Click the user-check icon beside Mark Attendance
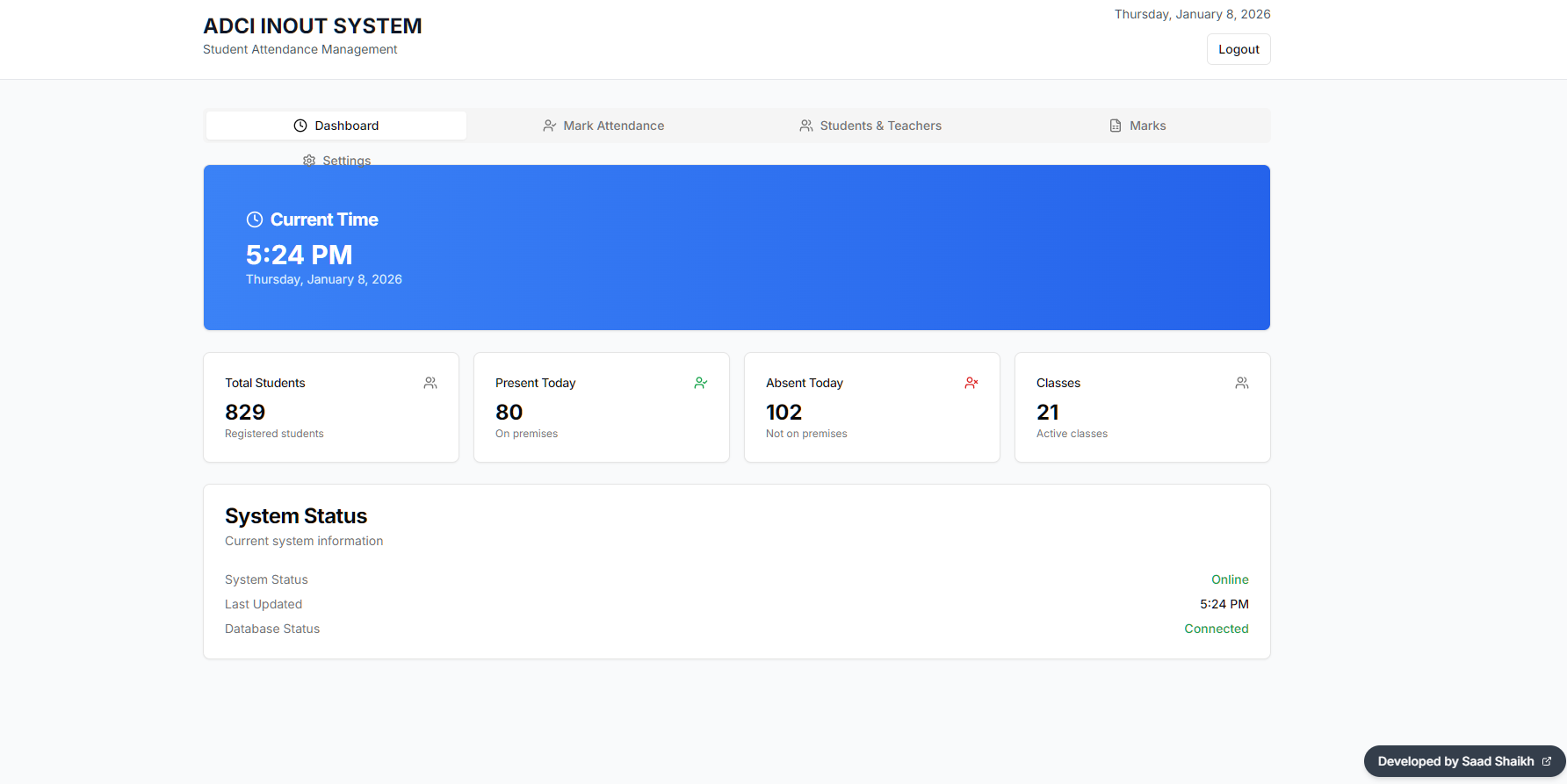Screen dimensions: 1567x784 [549, 126]
